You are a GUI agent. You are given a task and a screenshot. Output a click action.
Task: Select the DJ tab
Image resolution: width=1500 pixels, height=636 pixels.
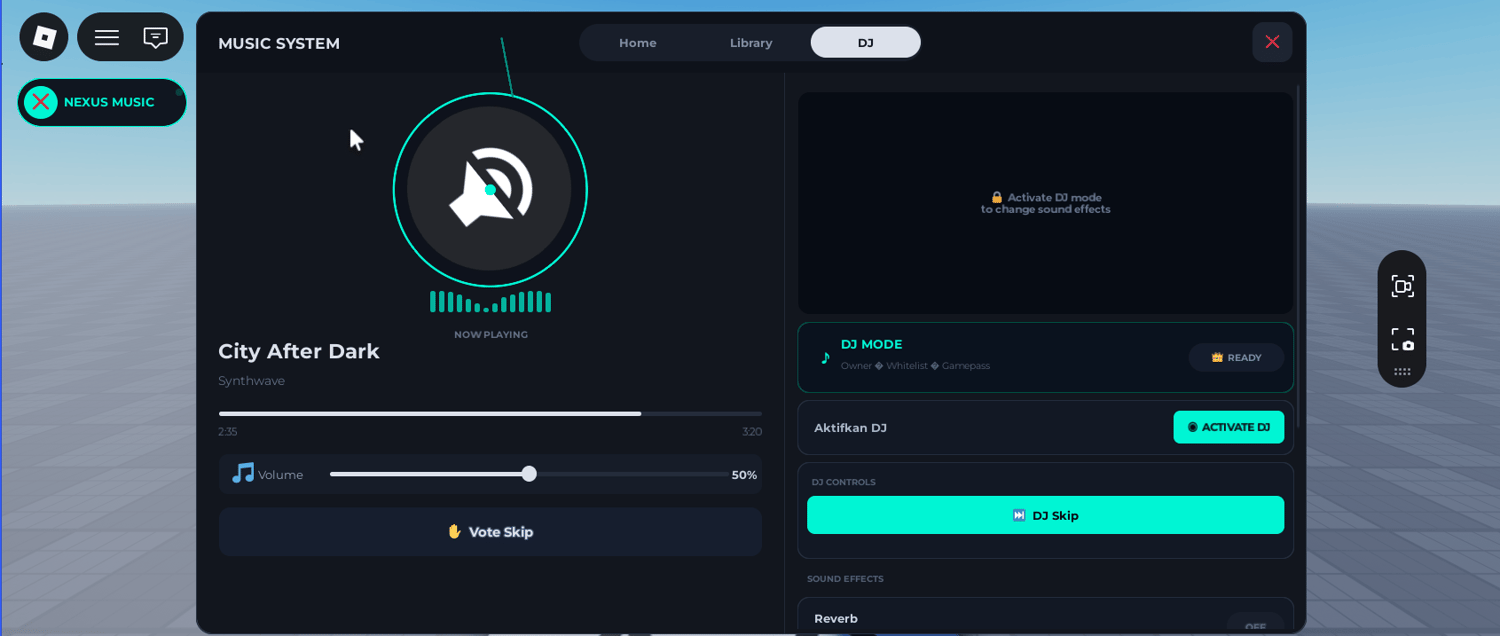(x=866, y=43)
